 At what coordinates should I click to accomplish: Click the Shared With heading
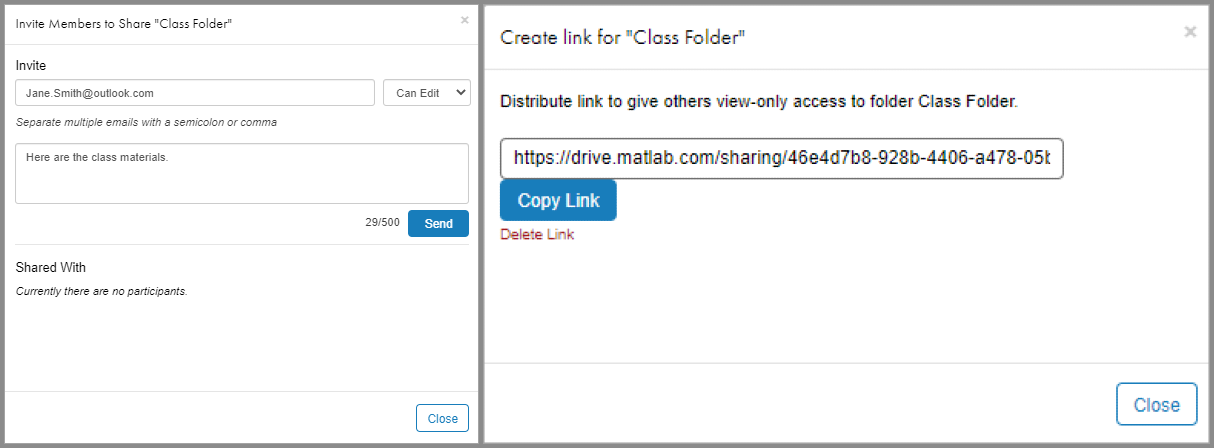click(51, 268)
